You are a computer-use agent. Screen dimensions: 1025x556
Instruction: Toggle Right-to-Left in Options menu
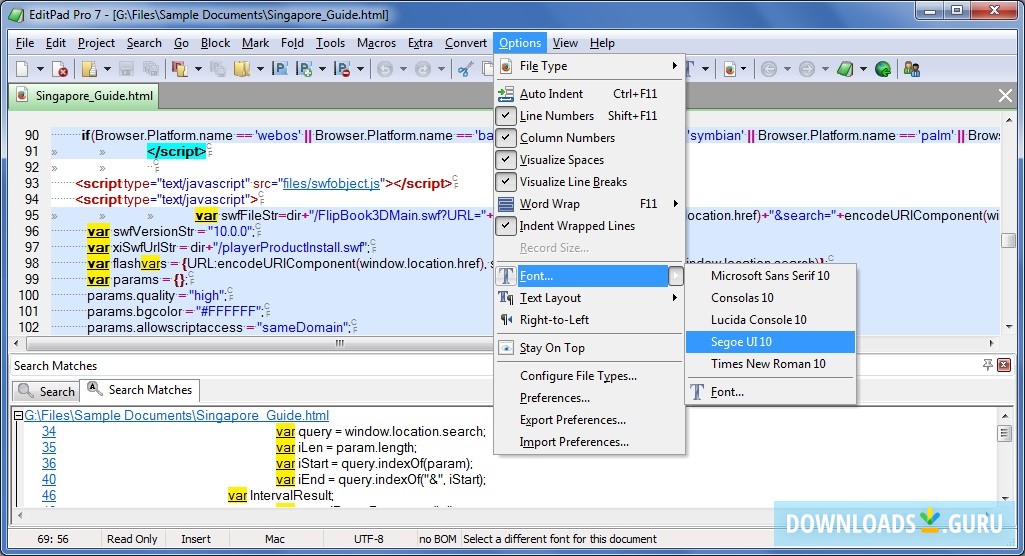[x=589, y=319]
